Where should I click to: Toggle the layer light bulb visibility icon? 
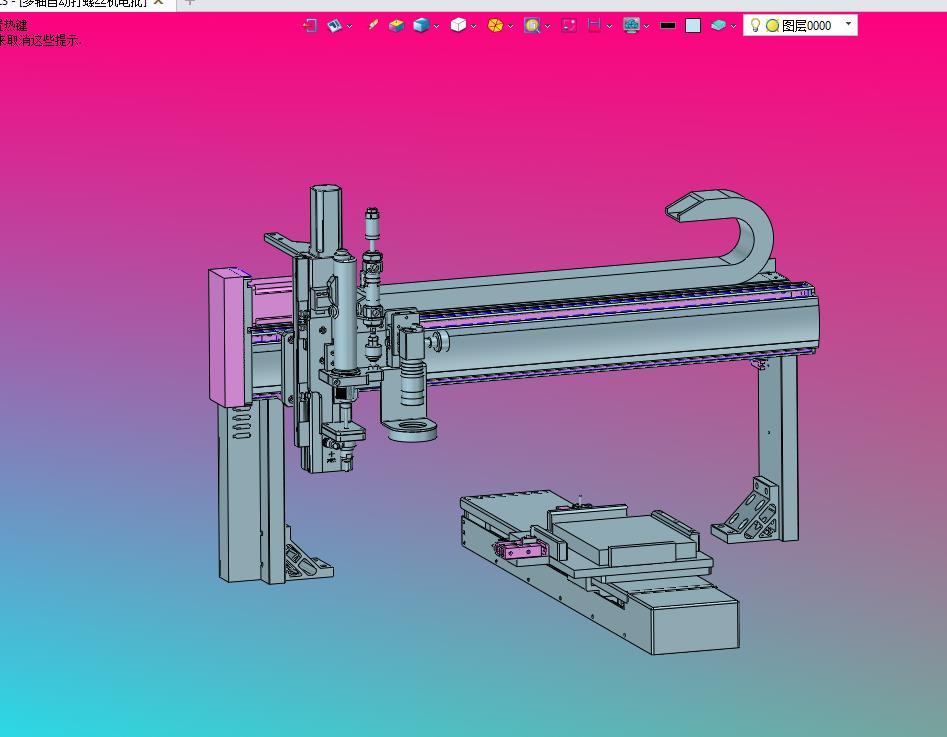755,25
